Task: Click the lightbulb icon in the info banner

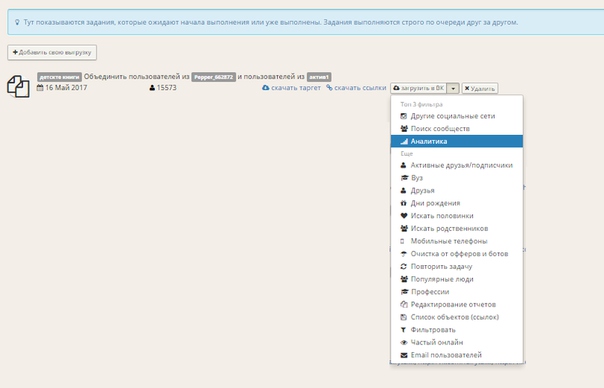Action: click(17, 22)
